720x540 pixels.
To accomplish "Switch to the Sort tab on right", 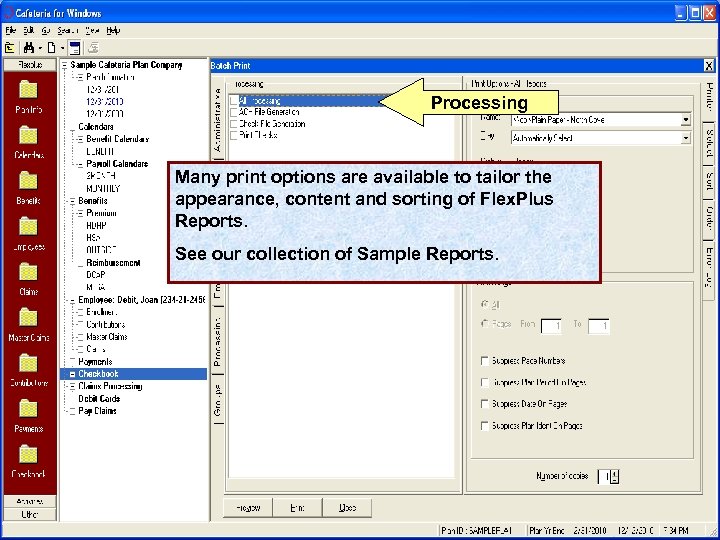I will [x=709, y=181].
